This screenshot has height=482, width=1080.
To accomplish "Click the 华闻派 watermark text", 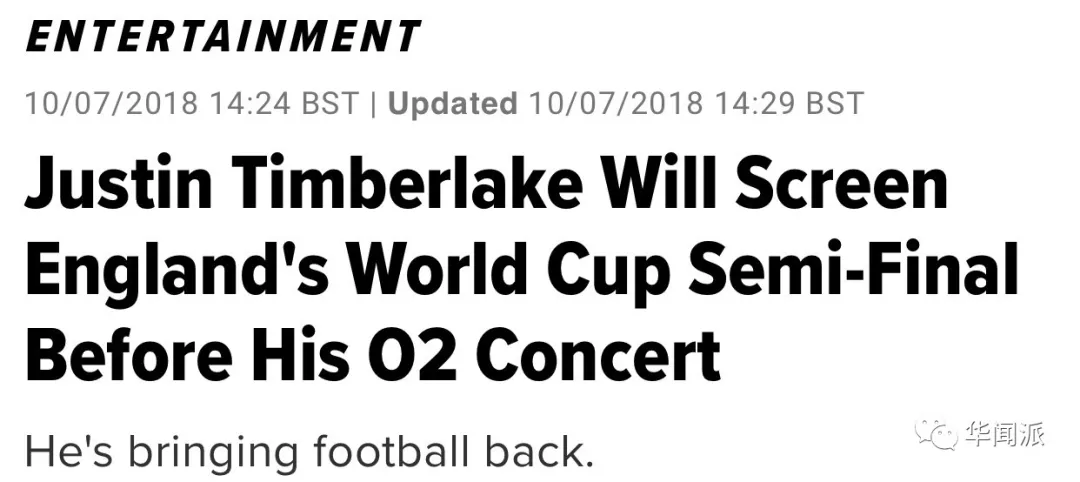I will 1004,434.
